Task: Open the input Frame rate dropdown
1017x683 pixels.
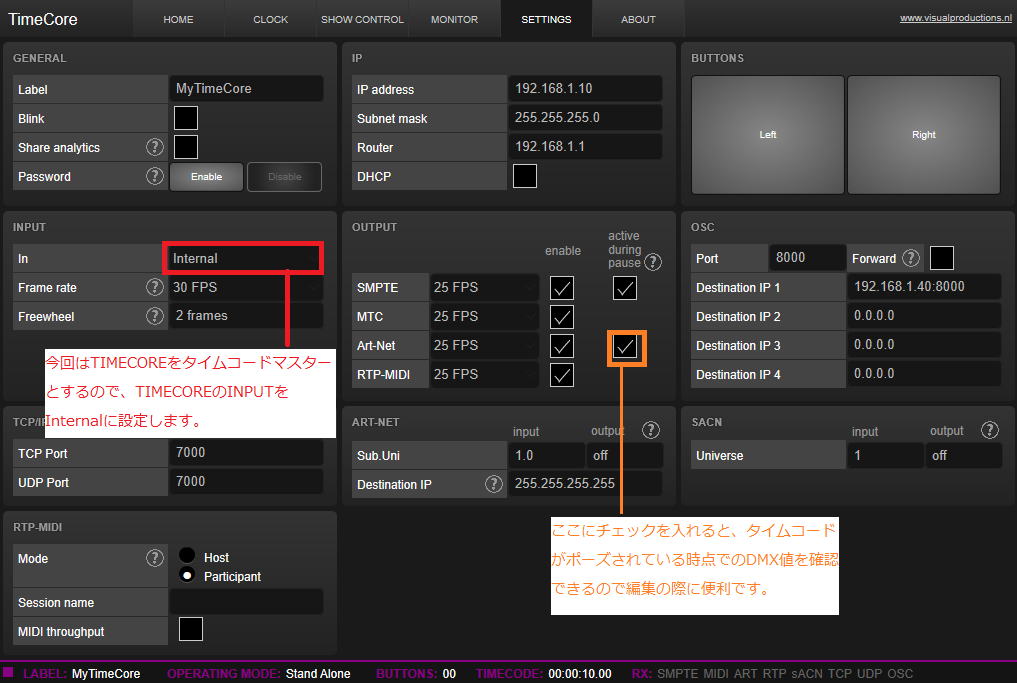Action: pos(246,287)
